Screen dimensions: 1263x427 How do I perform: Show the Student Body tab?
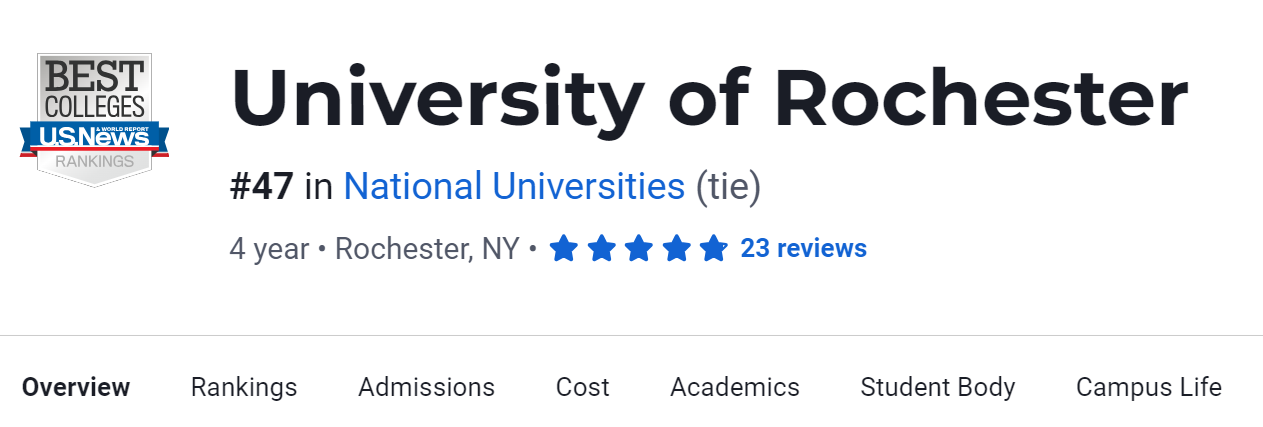[938, 387]
